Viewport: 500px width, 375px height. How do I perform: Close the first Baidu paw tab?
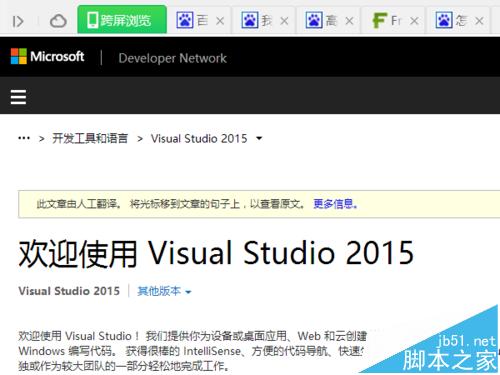tap(220, 21)
